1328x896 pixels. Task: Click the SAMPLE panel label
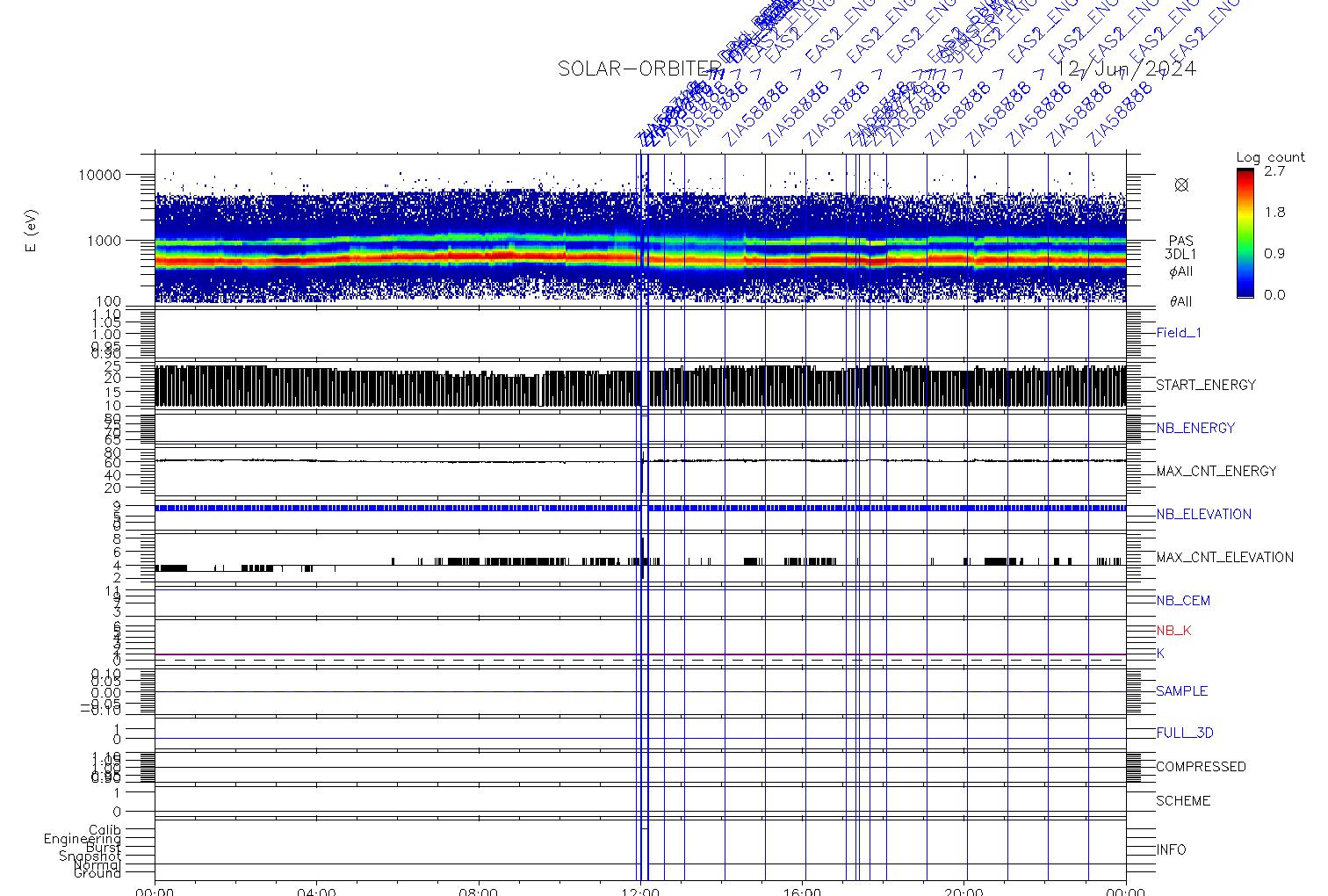pos(1181,691)
